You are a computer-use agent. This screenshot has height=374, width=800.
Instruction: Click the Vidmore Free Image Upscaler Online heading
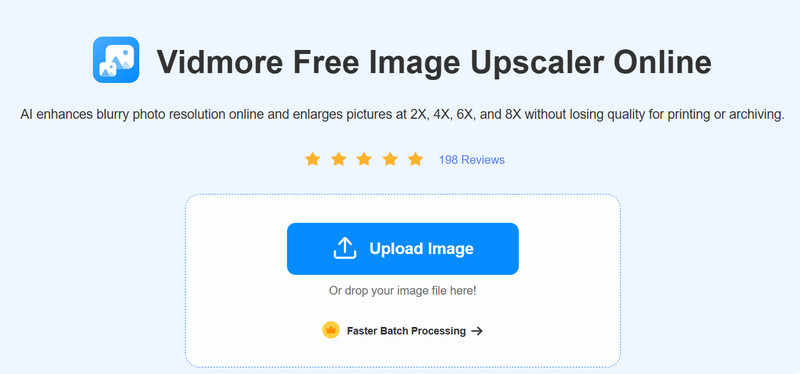(x=434, y=62)
